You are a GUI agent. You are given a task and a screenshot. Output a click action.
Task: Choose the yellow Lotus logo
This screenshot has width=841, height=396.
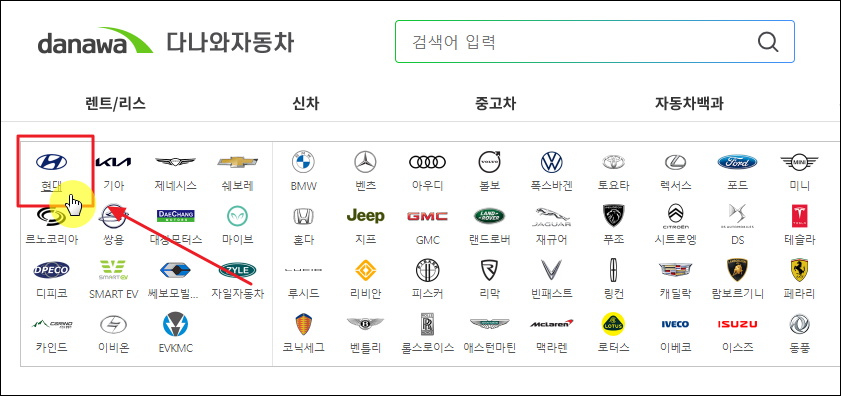tap(614, 324)
